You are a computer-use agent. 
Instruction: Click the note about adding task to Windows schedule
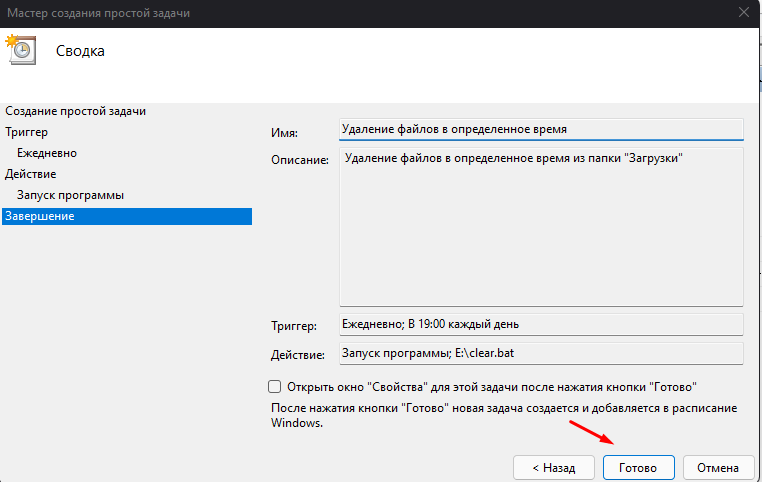coord(504,415)
